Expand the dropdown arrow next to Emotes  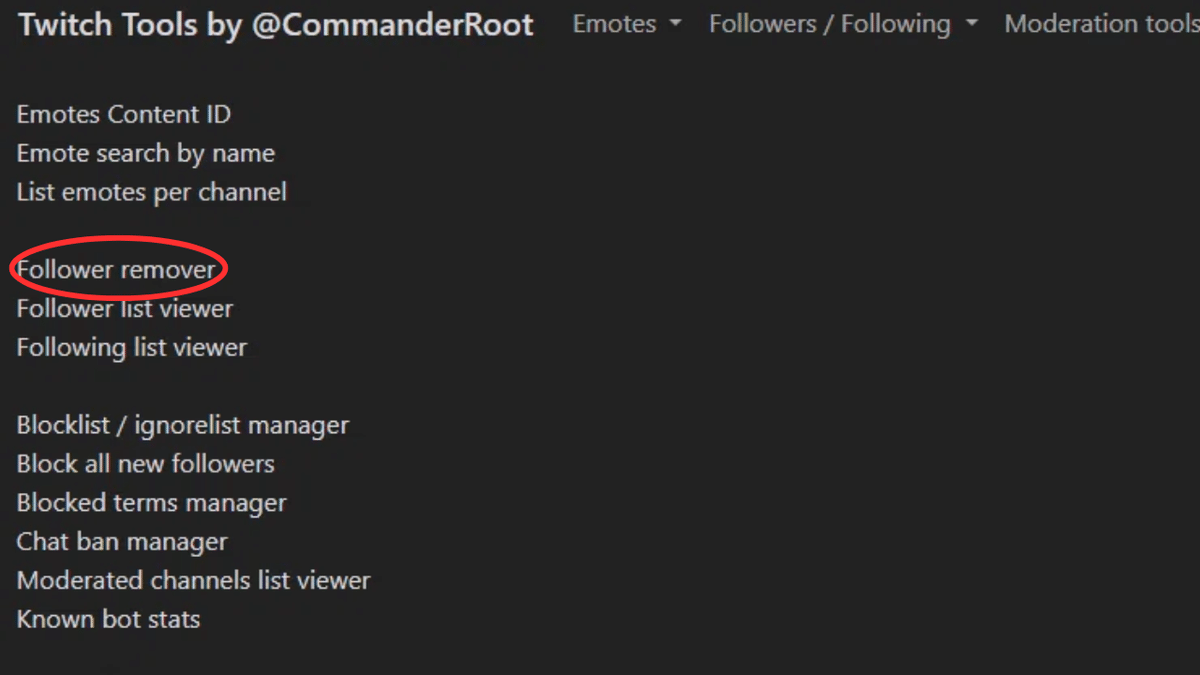[x=673, y=25]
